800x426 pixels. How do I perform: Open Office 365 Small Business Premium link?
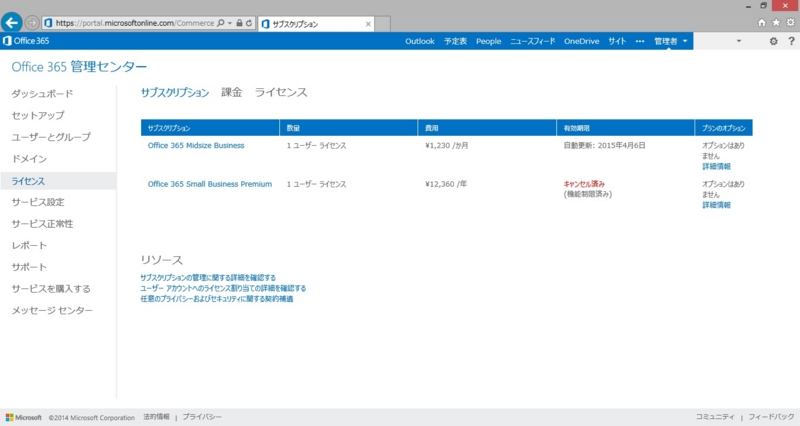click(x=210, y=184)
